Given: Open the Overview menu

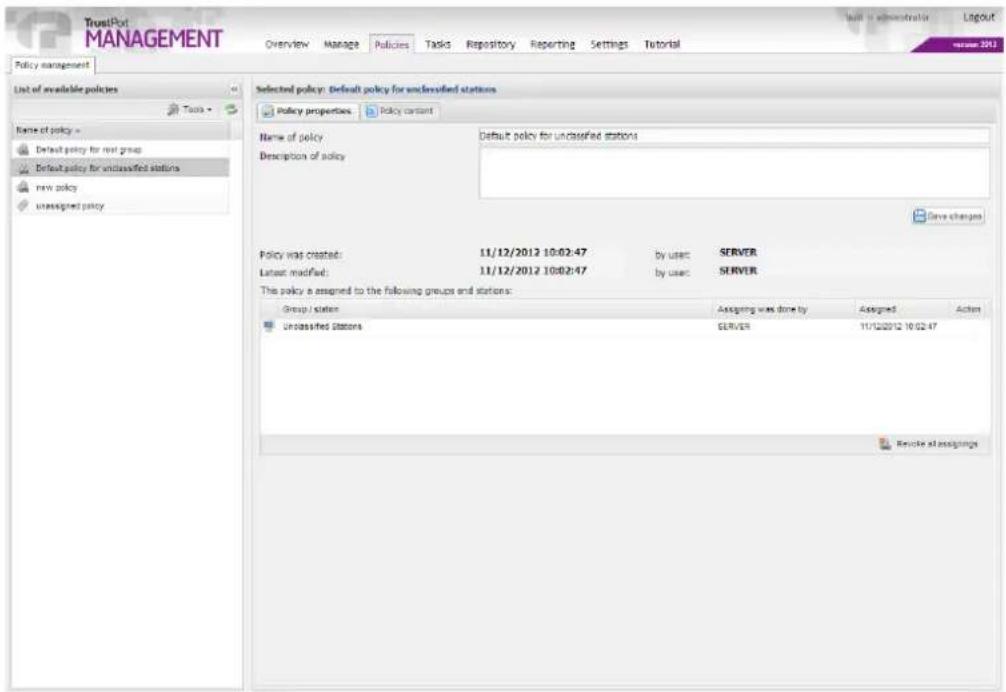Looking at the screenshot, I should (287, 44).
